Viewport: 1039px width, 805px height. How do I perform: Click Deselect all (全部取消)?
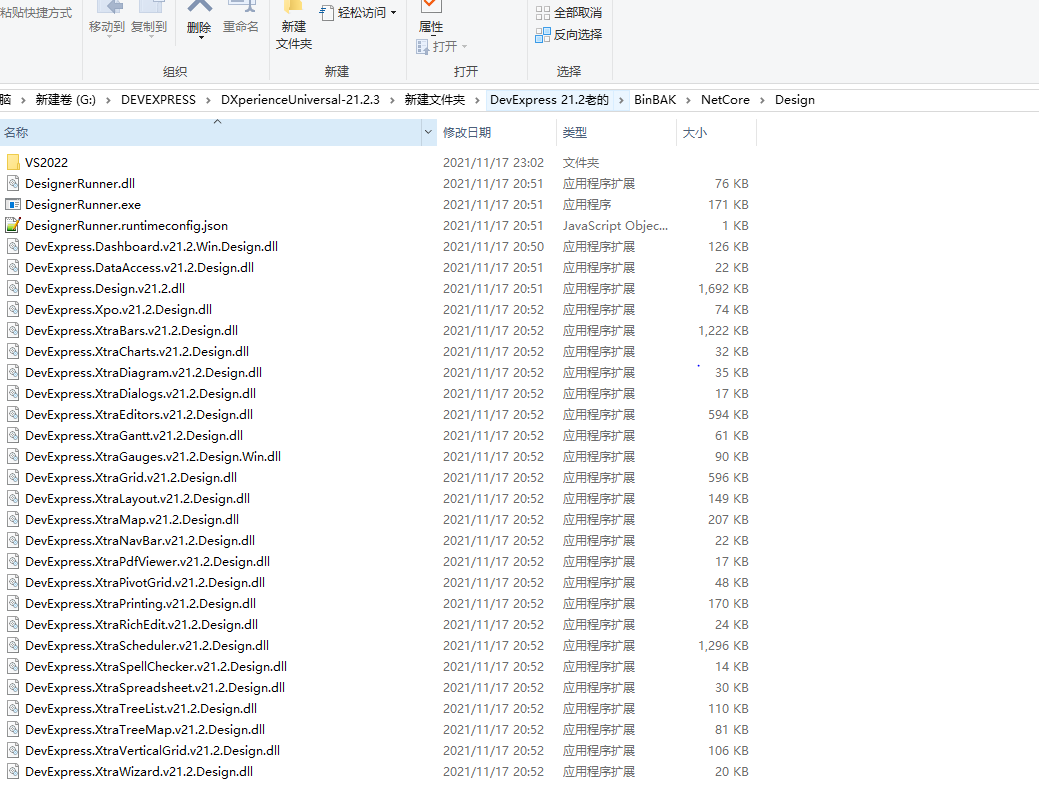point(569,13)
